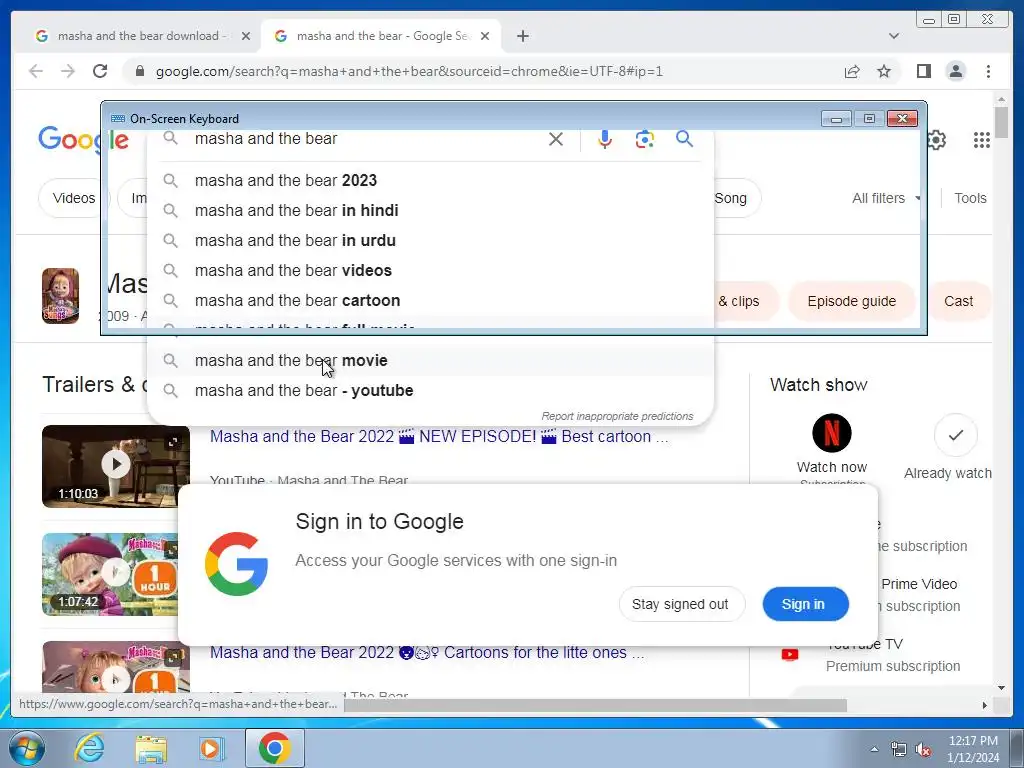
Task: Choose suggestion 'masha and the bear movie'
Action: coord(431,360)
